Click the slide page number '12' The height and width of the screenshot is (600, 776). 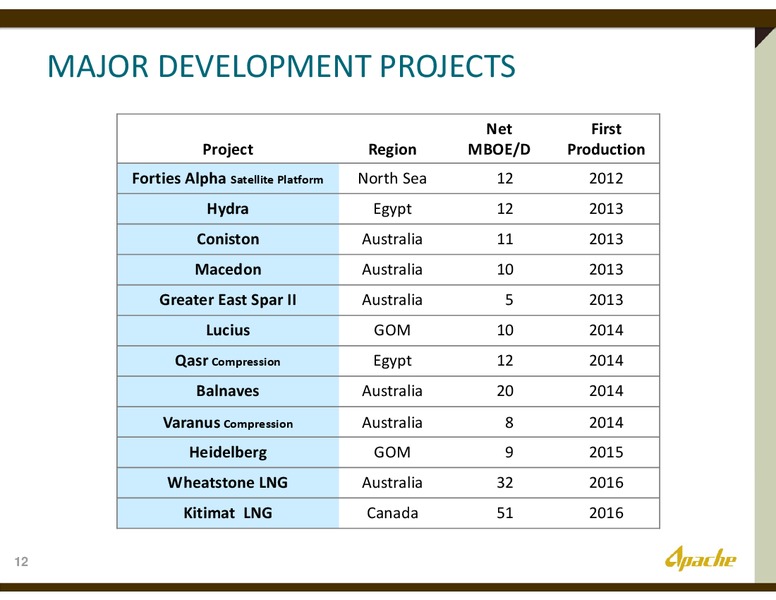tap(21, 561)
